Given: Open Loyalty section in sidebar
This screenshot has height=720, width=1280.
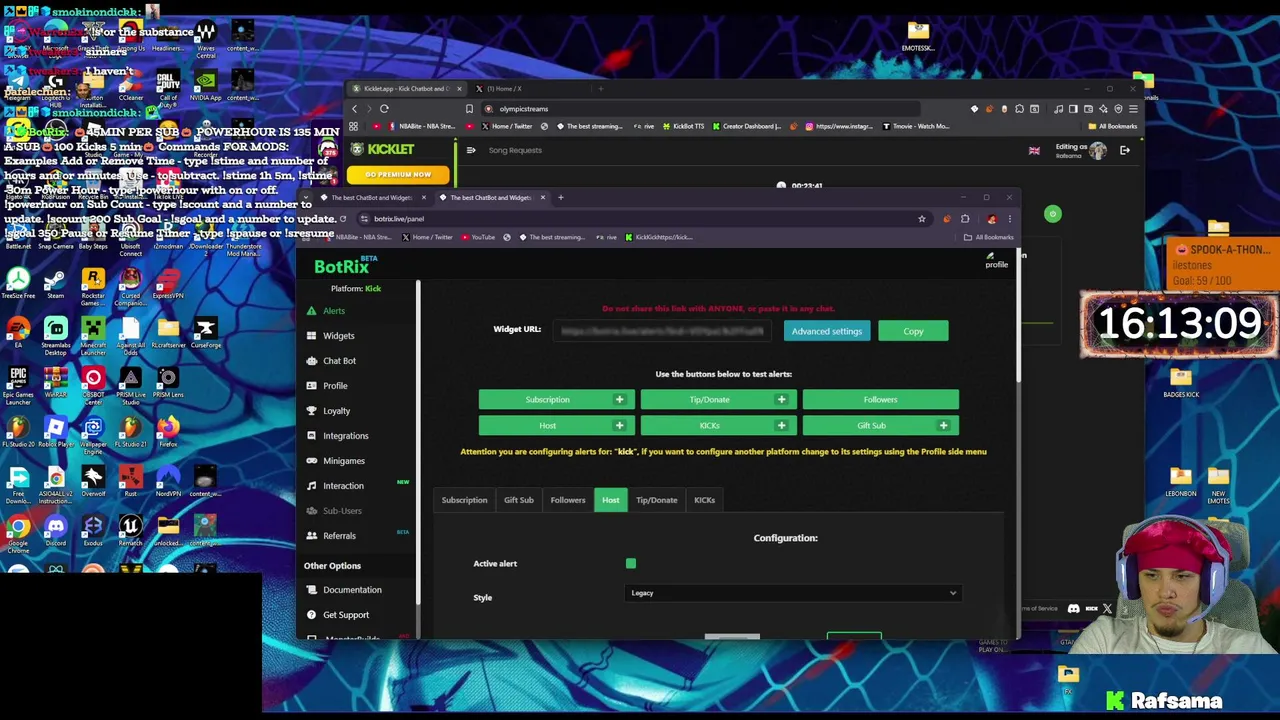Looking at the screenshot, I should 336,411.
